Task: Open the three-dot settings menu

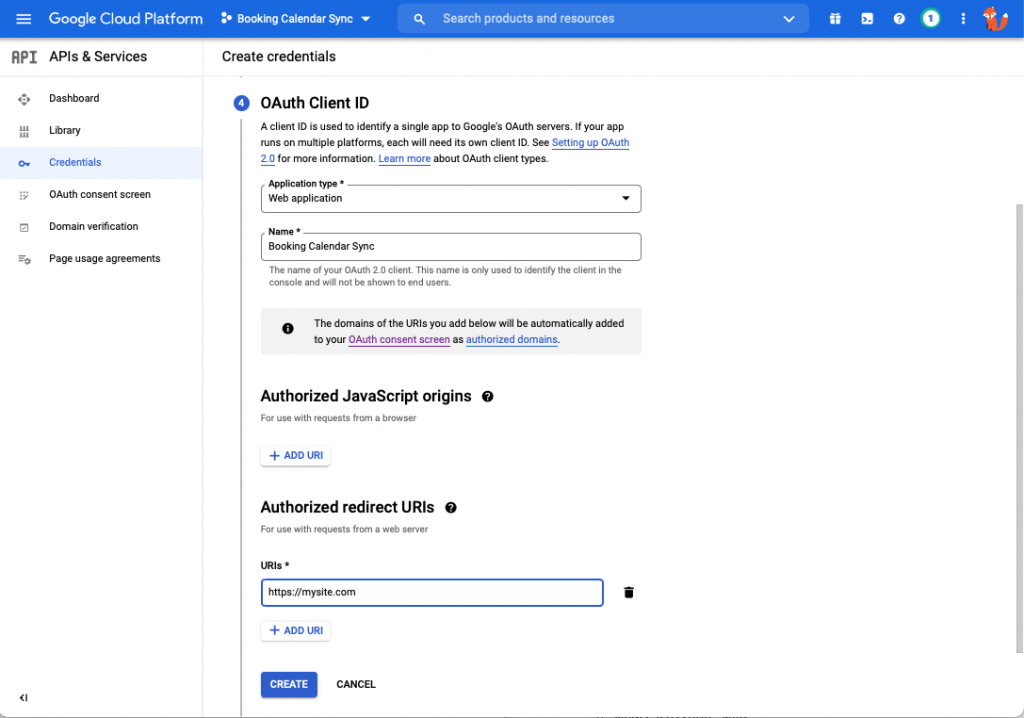Action: click(x=963, y=18)
